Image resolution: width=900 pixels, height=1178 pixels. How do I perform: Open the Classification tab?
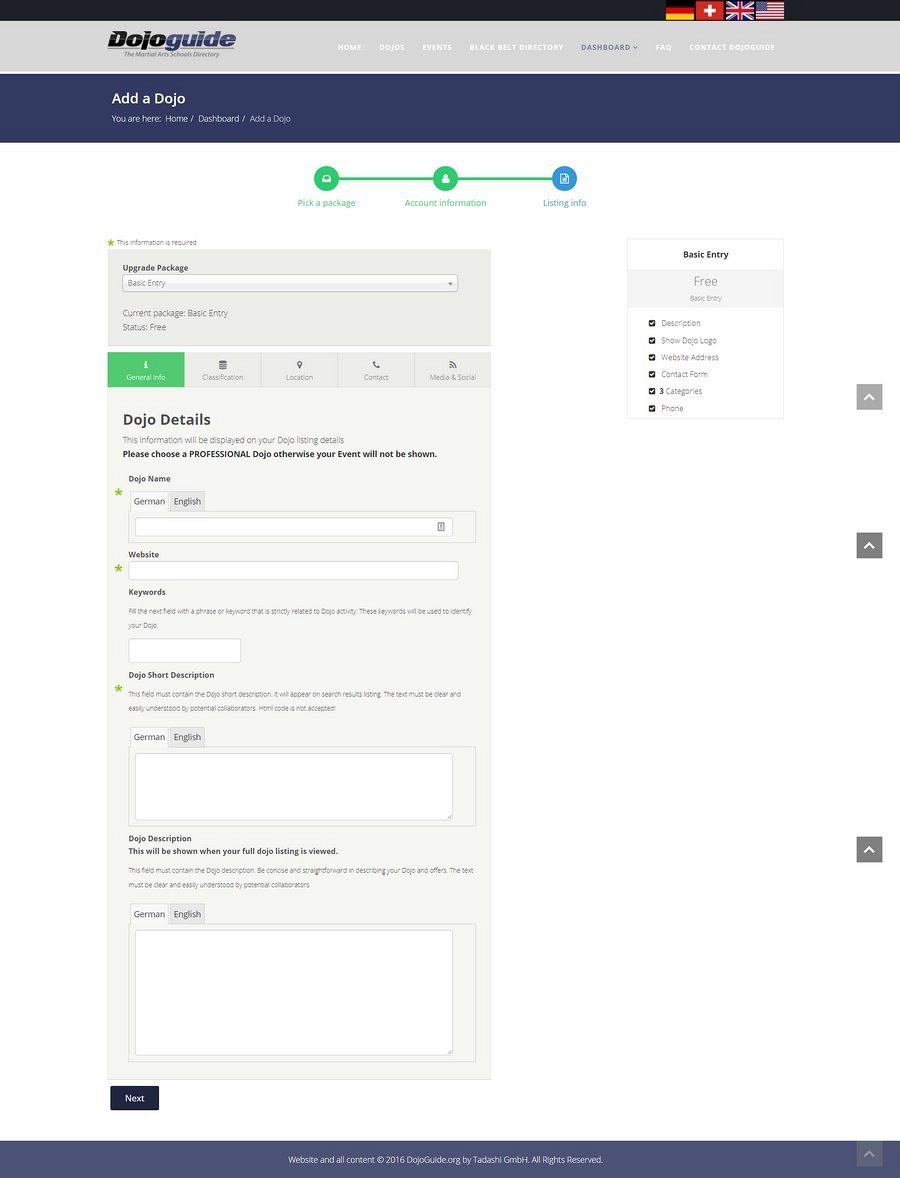(222, 370)
